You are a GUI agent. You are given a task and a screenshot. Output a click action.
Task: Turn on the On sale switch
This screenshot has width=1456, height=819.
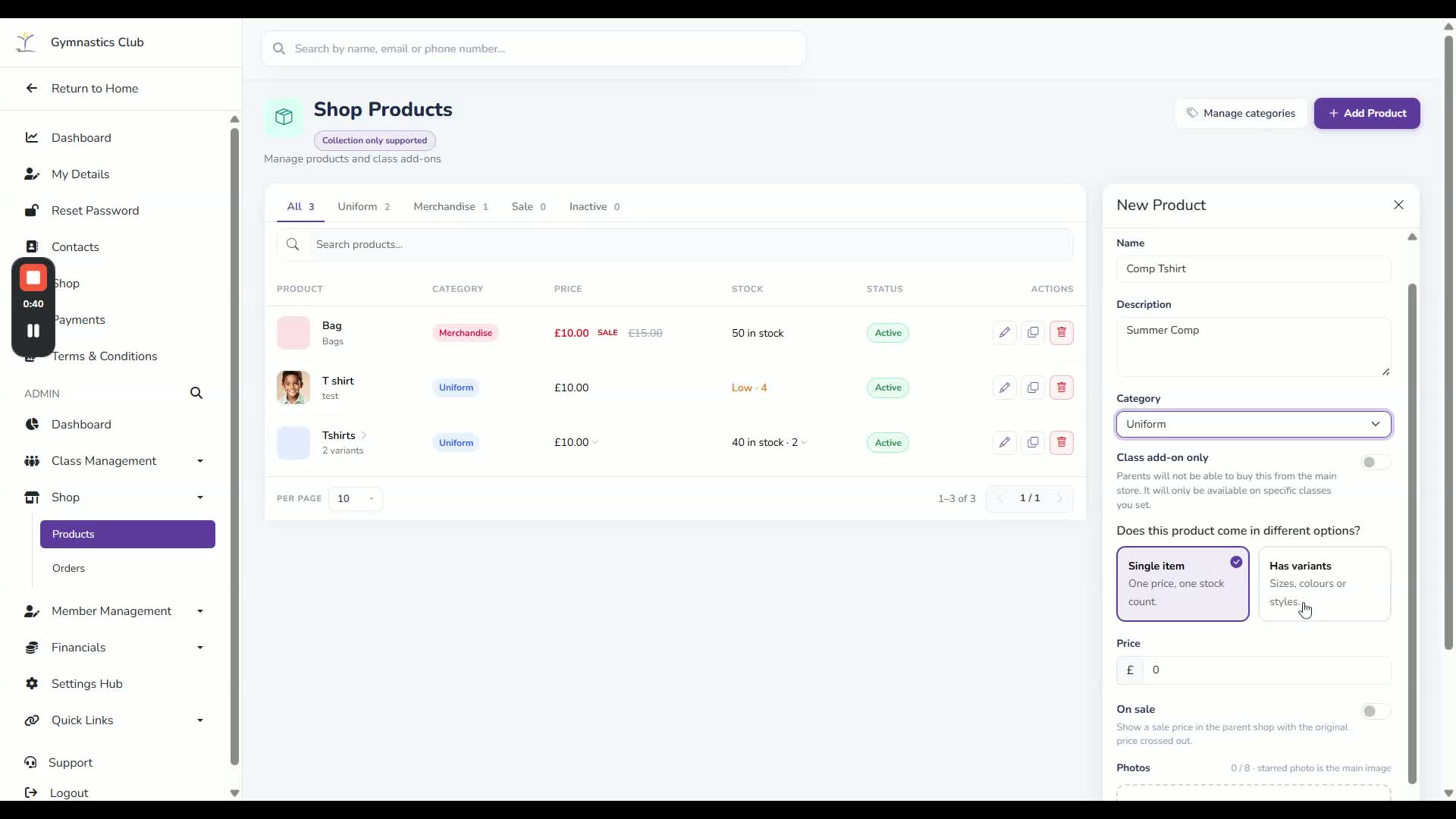1375,711
